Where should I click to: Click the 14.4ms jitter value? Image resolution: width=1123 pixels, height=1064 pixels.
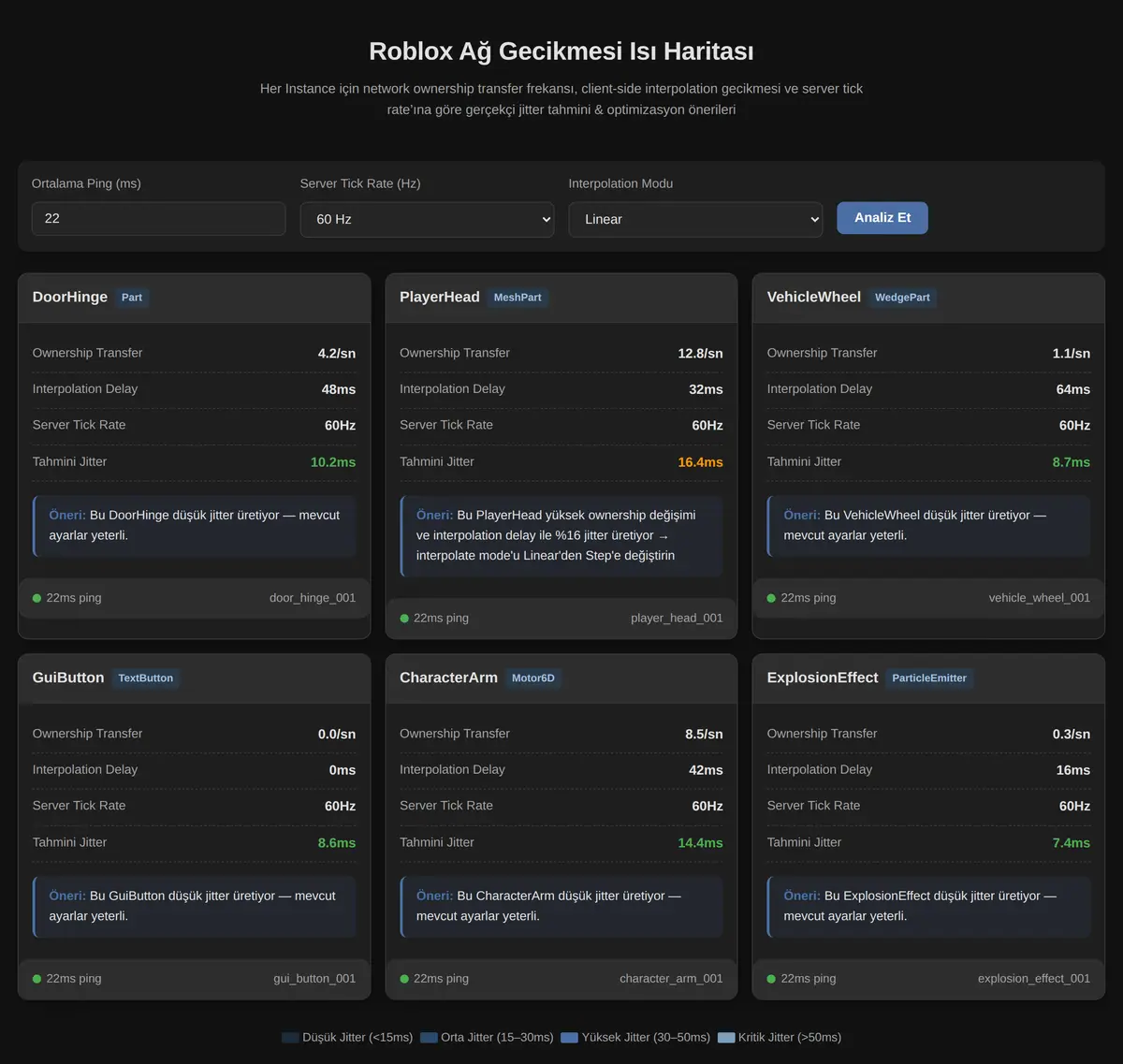pos(701,843)
